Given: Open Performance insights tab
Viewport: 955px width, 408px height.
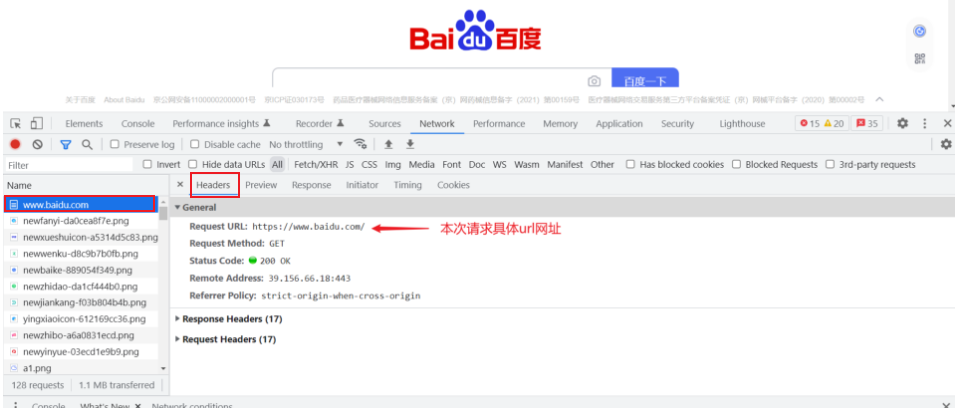Looking at the screenshot, I should click(x=222, y=124).
